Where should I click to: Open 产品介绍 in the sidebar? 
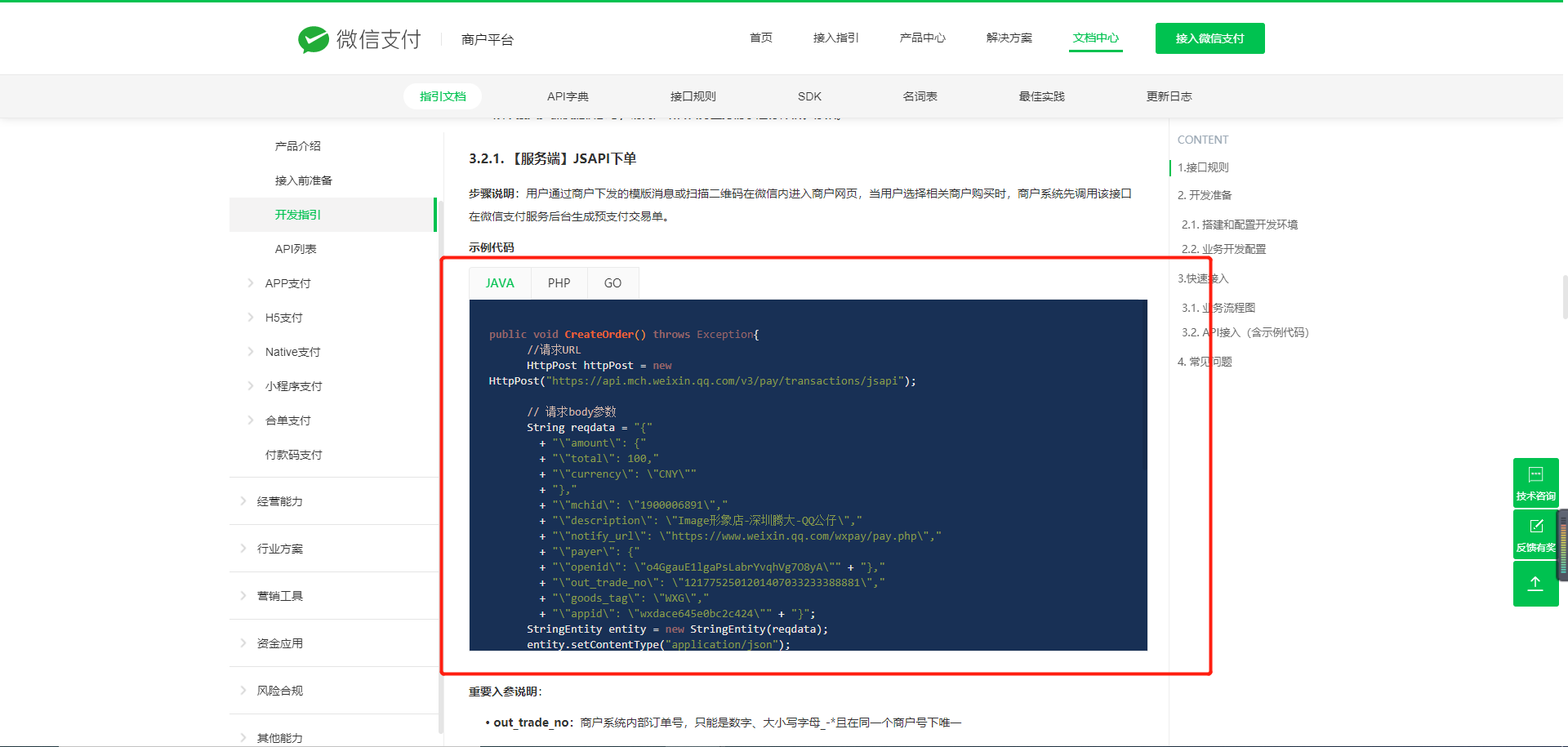coord(298,146)
